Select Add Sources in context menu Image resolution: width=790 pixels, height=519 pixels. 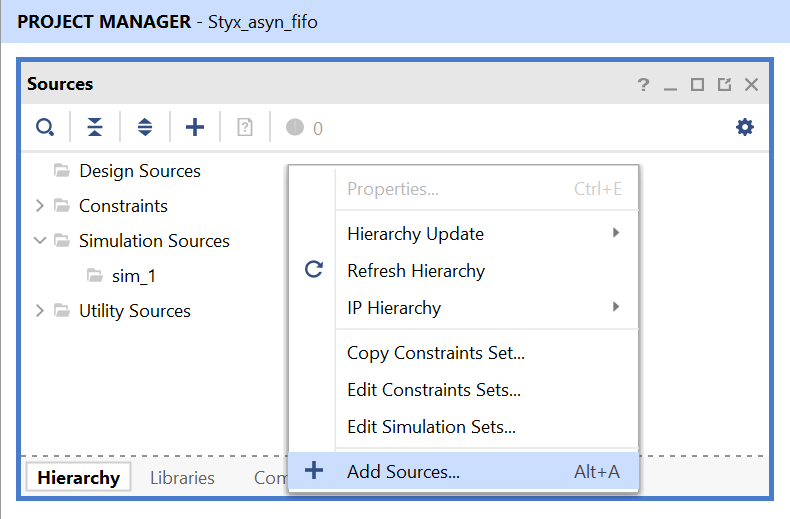[403, 472]
